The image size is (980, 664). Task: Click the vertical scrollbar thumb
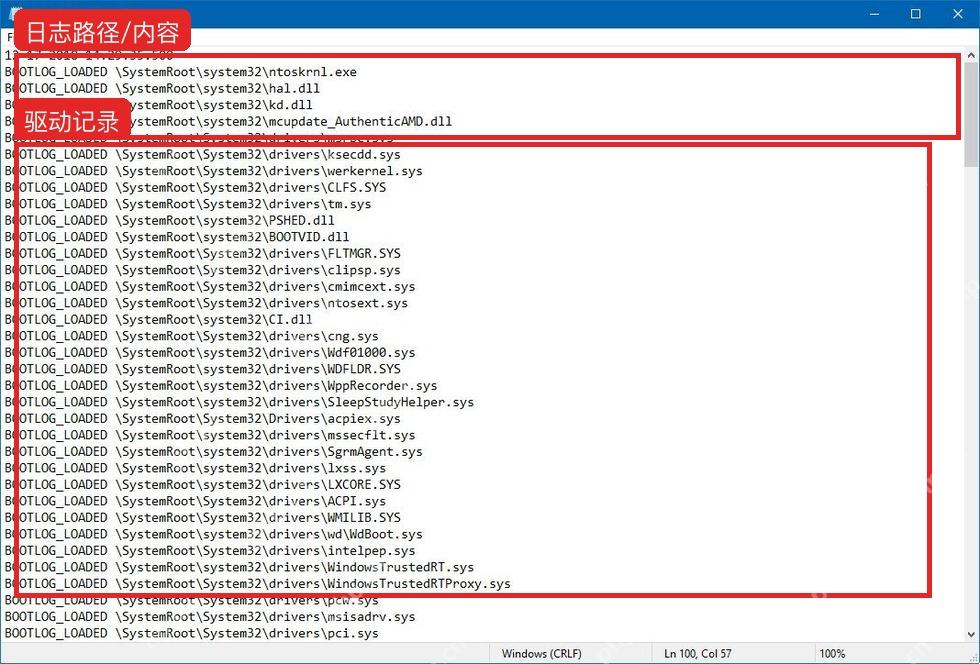point(971,114)
